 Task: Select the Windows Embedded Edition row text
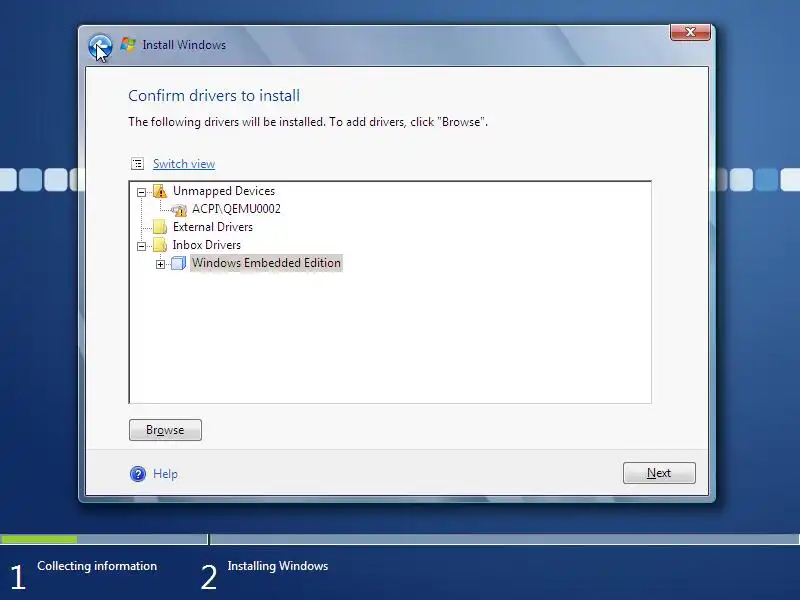coord(266,263)
